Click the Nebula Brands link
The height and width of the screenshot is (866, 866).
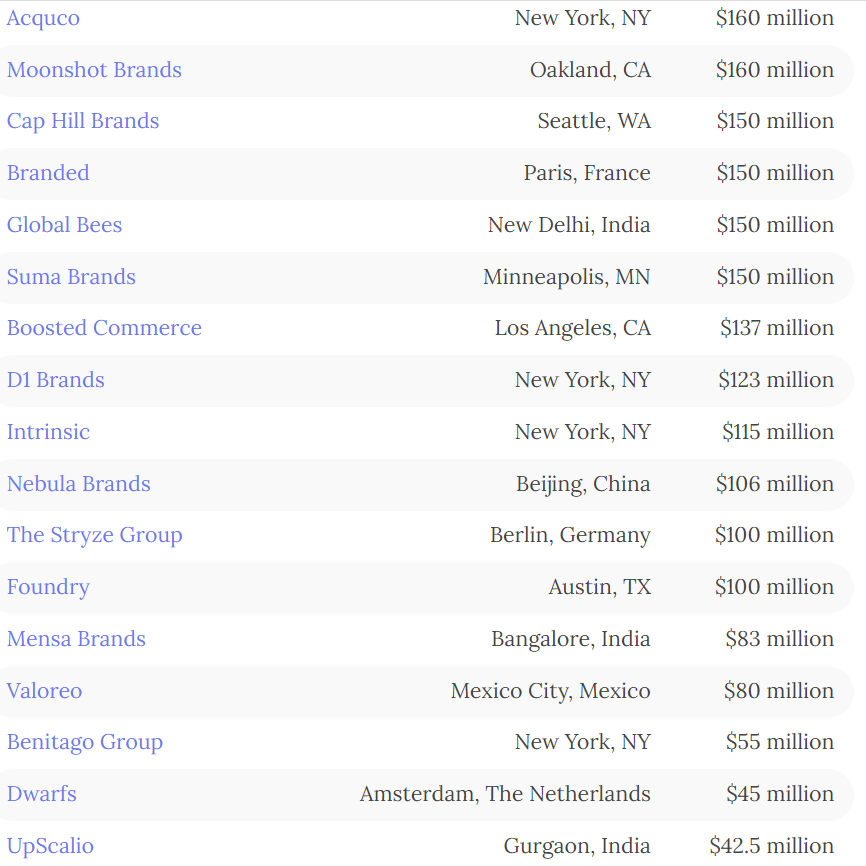79,484
